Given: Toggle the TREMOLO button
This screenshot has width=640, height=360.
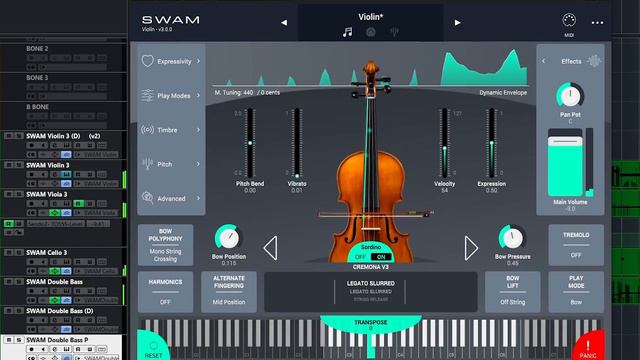Looking at the screenshot, I should tap(576, 245).
